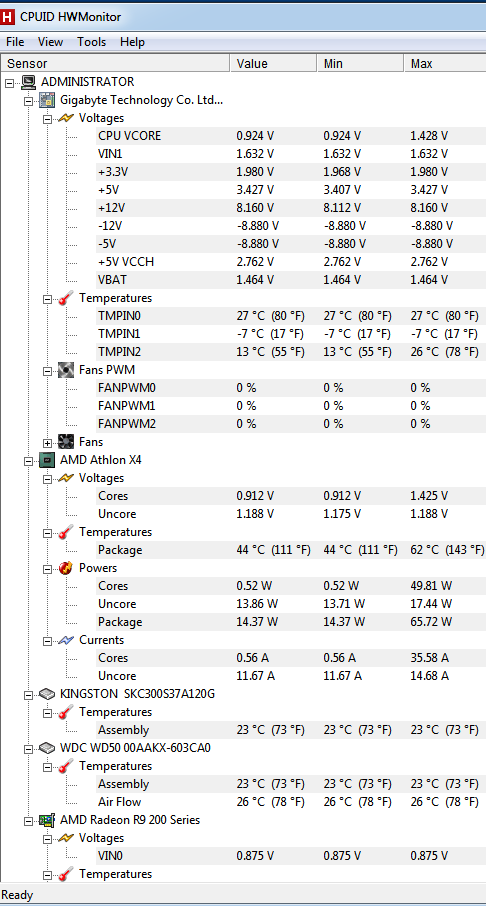Open the File menu
486x906 pixels.
15,42
